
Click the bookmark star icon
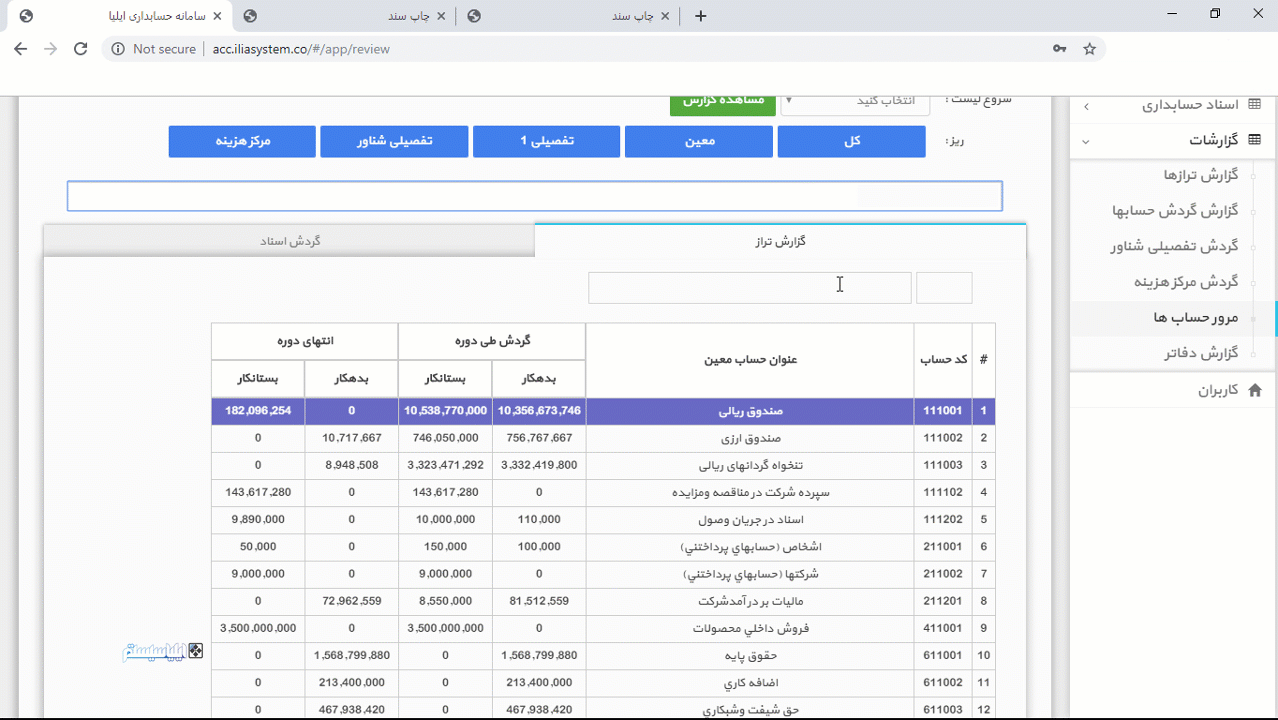pyautogui.click(x=1089, y=48)
